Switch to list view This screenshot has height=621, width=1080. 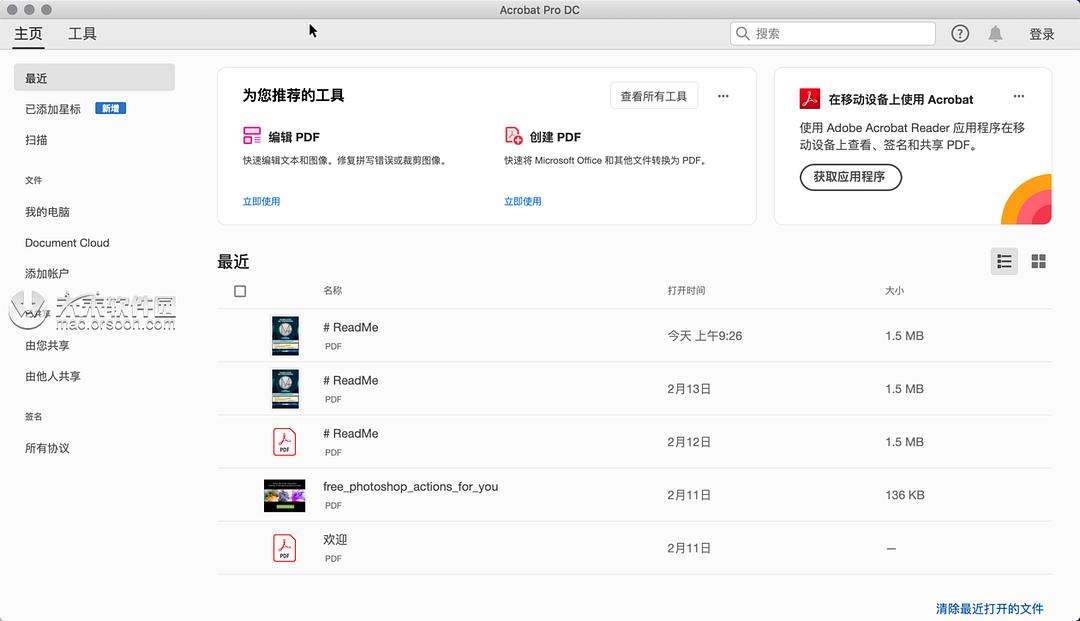pyautogui.click(x=1004, y=261)
